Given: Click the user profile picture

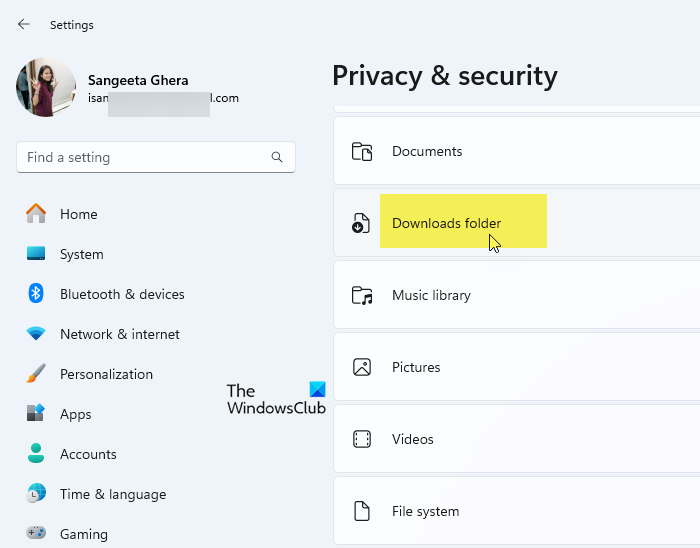Looking at the screenshot, I should (x=46, y=88).
